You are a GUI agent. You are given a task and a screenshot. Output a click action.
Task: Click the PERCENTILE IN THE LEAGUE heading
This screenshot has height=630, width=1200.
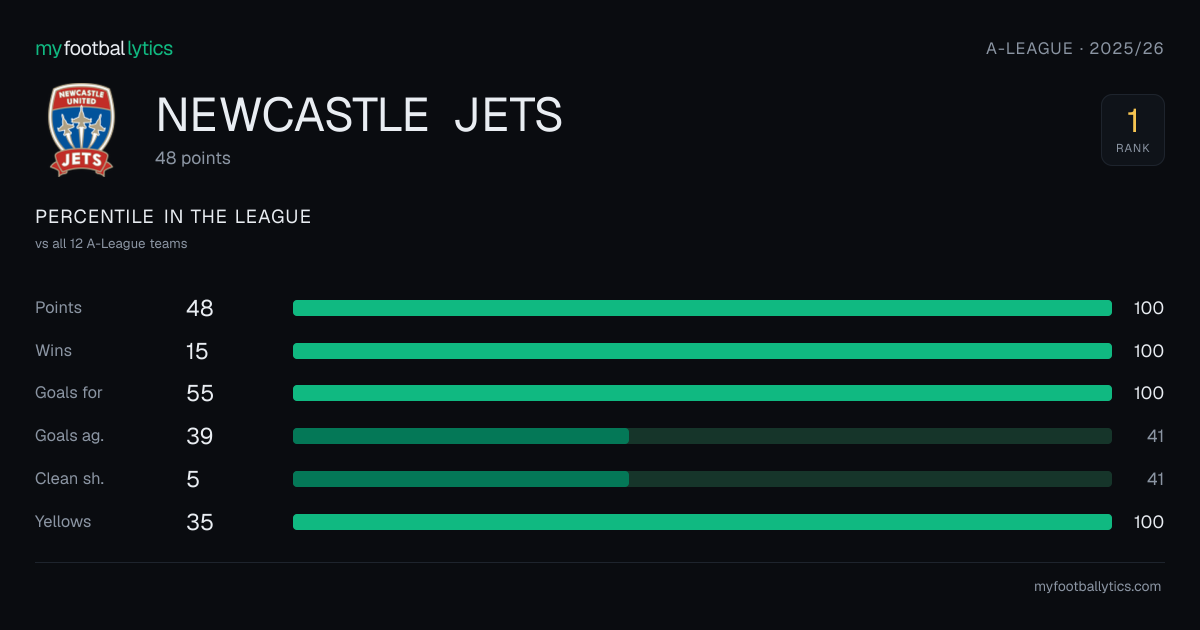point(173,217)
